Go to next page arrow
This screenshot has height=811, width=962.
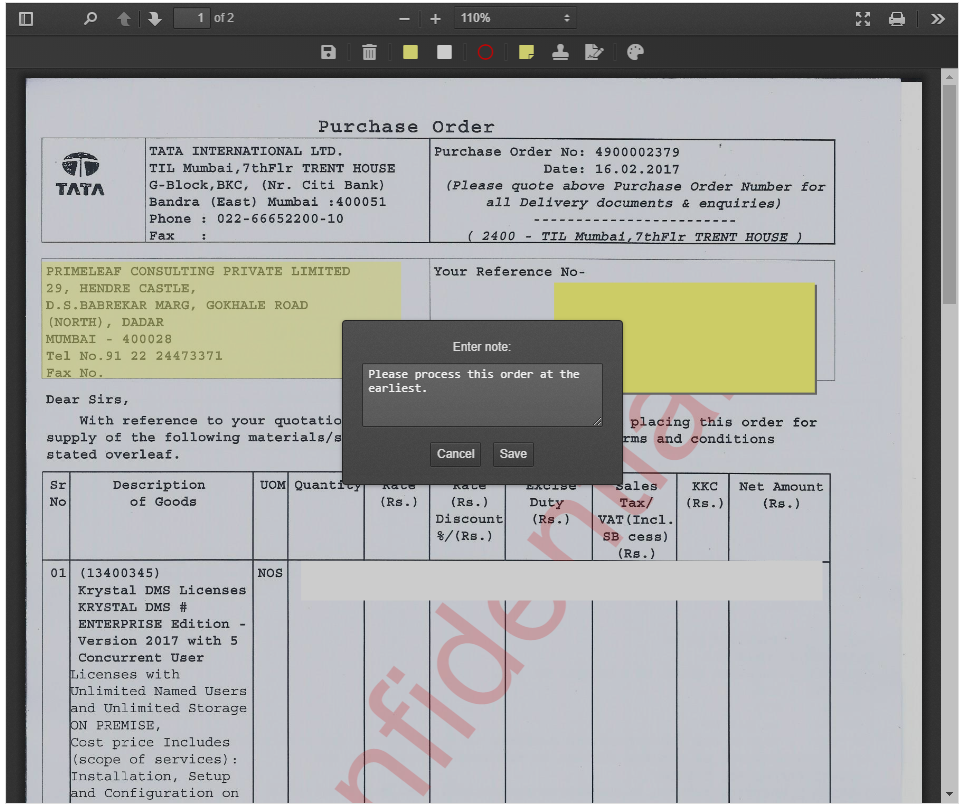[155, 19]
